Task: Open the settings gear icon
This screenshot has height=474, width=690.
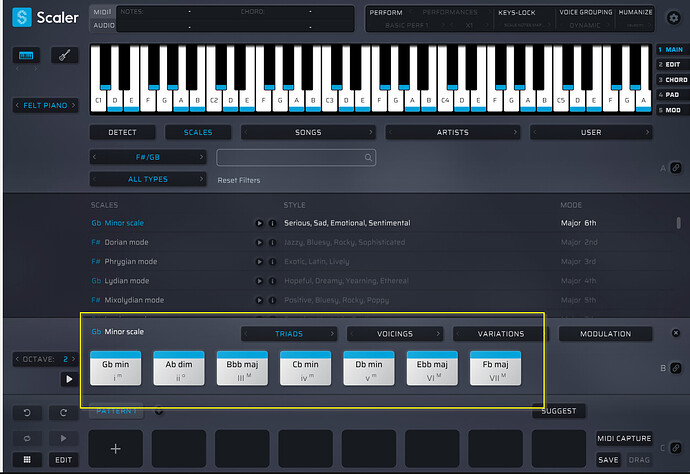Action: (x=673, y=18)
